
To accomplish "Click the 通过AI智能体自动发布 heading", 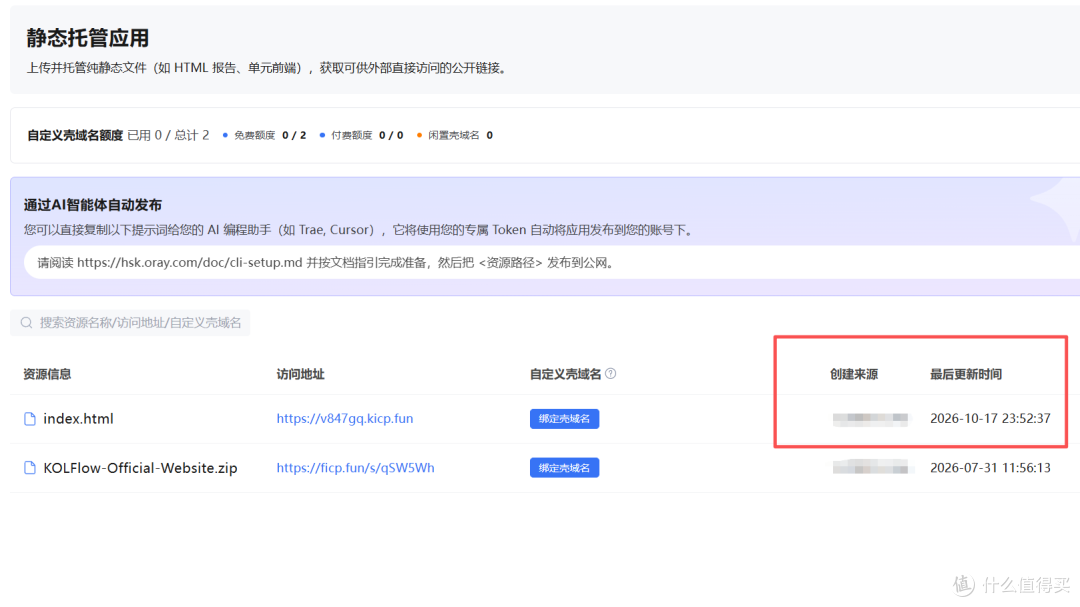I will (93, 205).
